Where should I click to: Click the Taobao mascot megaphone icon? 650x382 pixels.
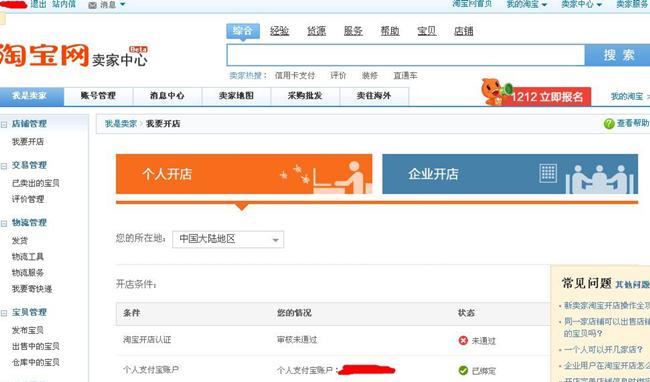tap(496, 92)
